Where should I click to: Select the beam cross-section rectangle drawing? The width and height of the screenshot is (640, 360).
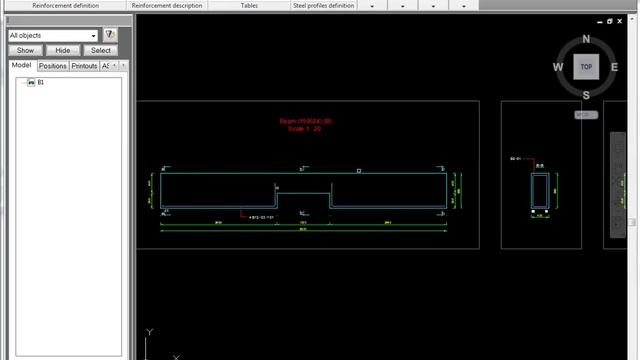point(540,191)
